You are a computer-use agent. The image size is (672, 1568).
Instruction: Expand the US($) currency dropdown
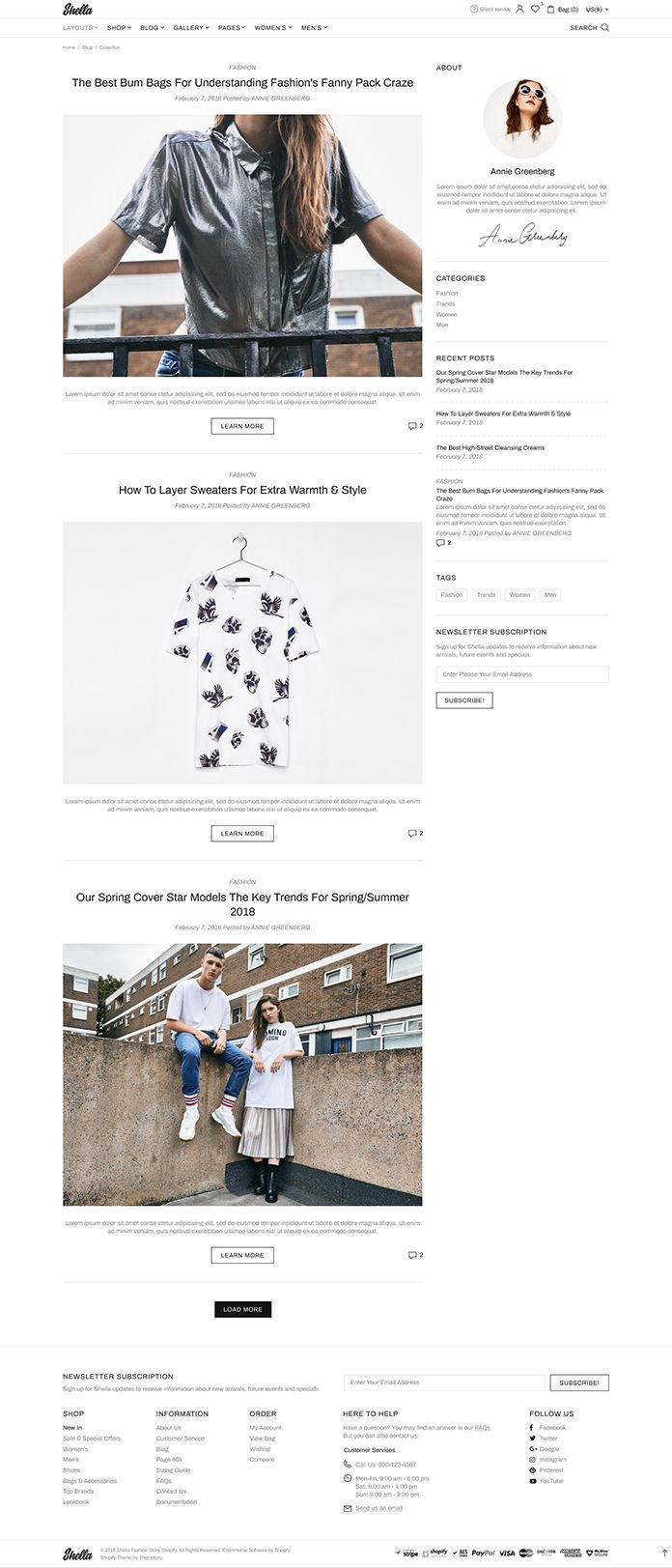point(598,9)
